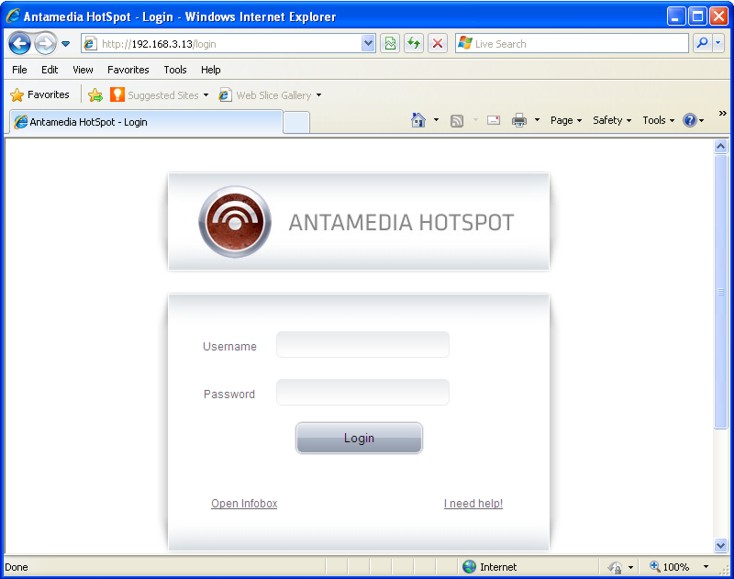This screenshot has width=734, height=579.
Task: Open the Help menu
Action: coord(211,70)
